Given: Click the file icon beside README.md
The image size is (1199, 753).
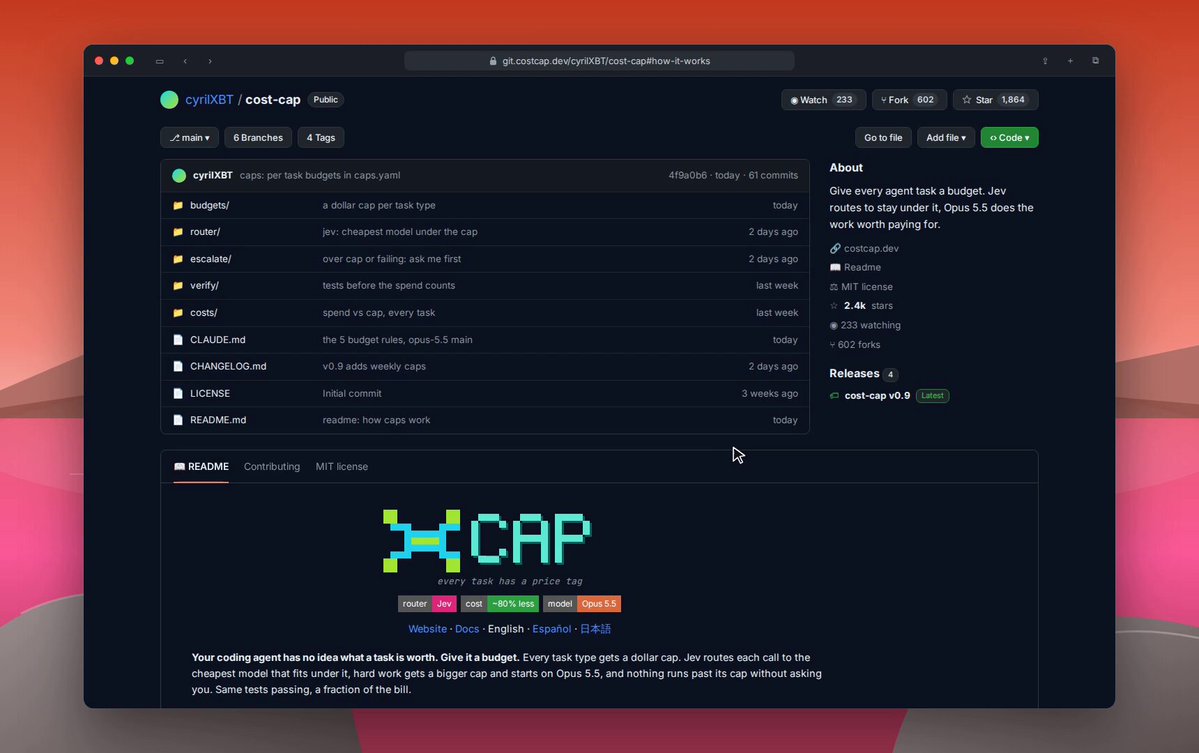Looking at the screenshot, I should pyautogui.click(x=178, y=420).
